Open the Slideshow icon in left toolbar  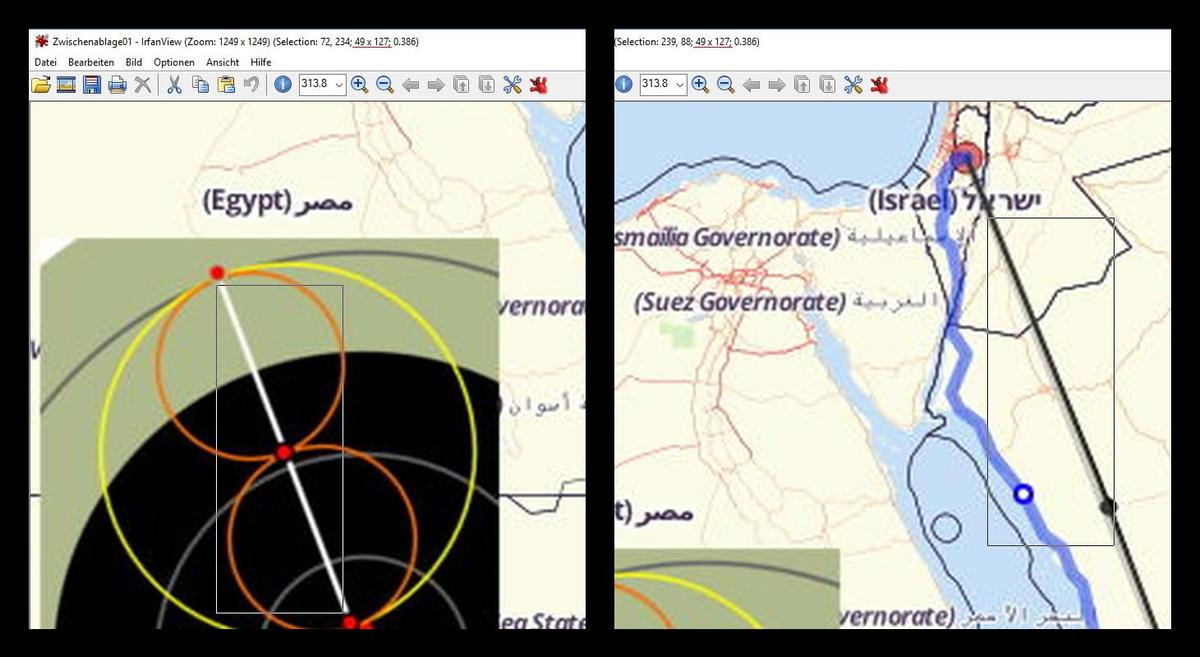(x=66, y=85)
